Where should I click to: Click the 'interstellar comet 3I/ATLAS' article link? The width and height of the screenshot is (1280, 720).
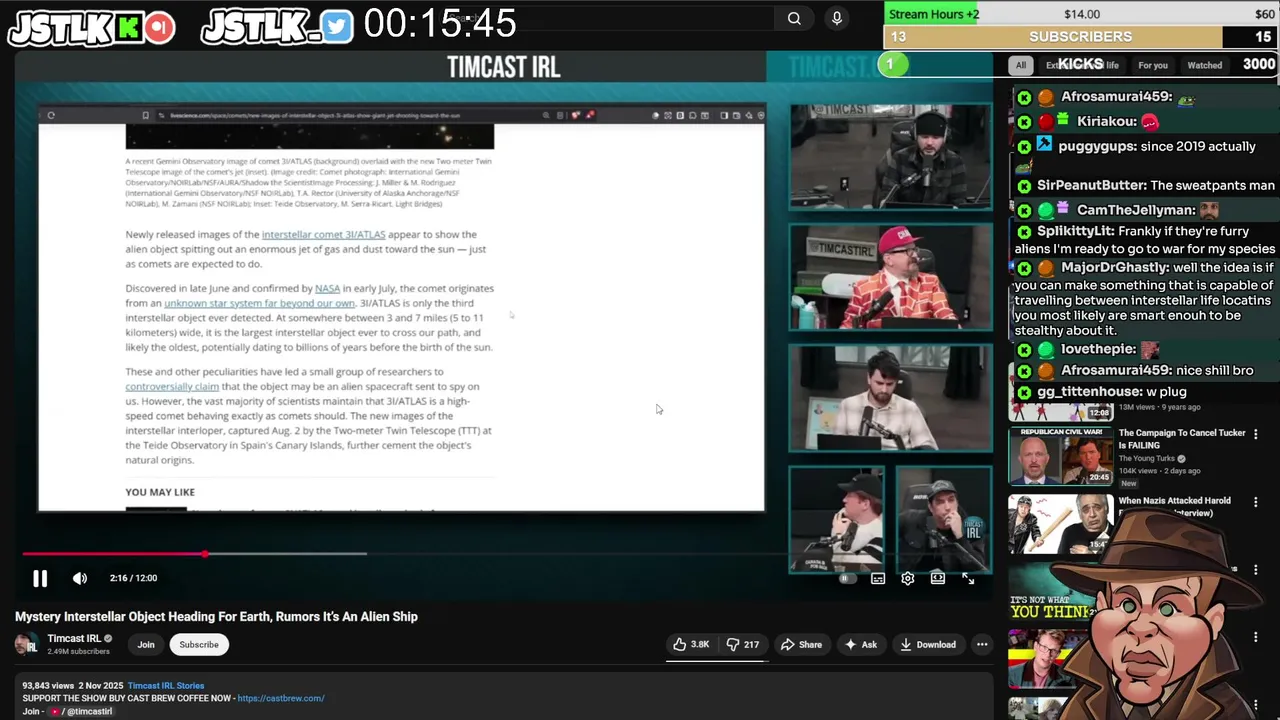tap(323, 235)
